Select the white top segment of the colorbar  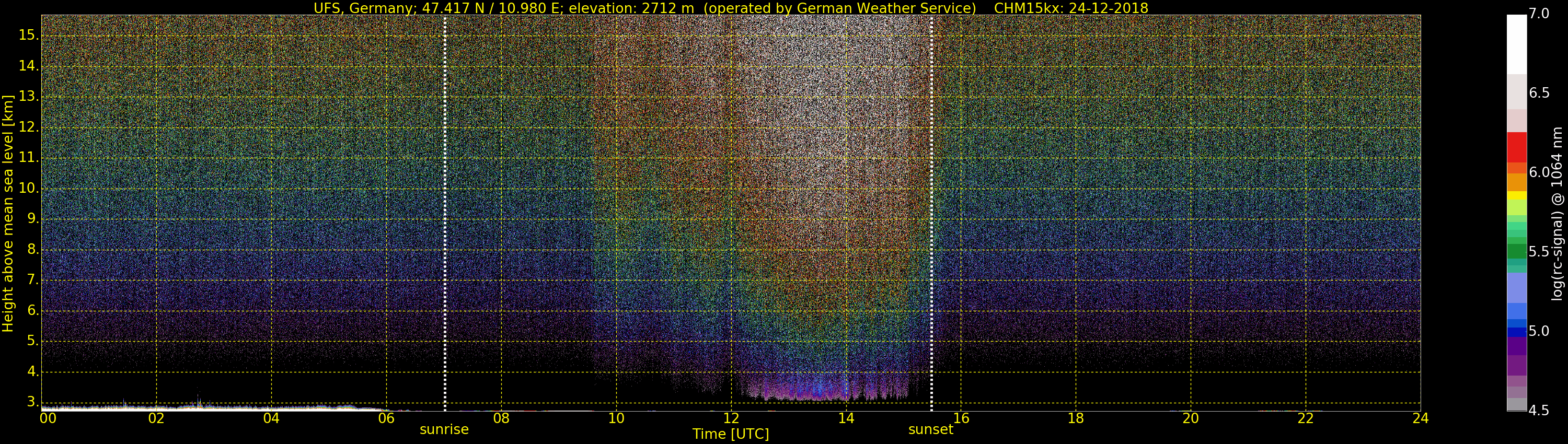1516,44
